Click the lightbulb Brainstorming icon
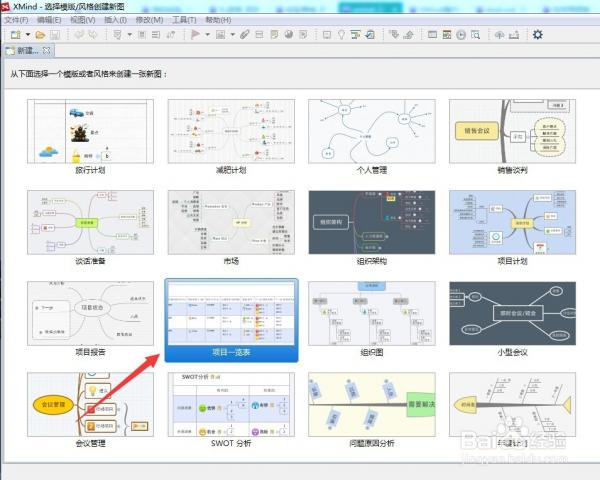The width and height of the screenshot is (600, 480). click(341, 35)
